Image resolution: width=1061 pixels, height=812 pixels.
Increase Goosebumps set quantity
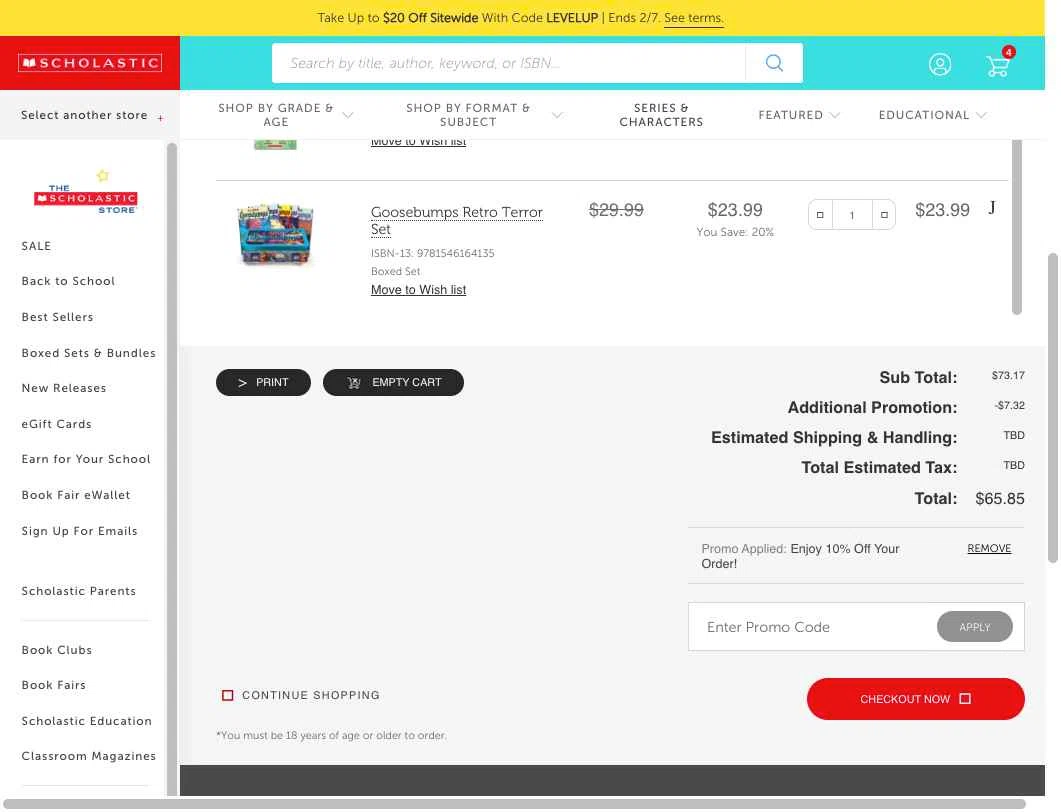click(x=884, y=215)
